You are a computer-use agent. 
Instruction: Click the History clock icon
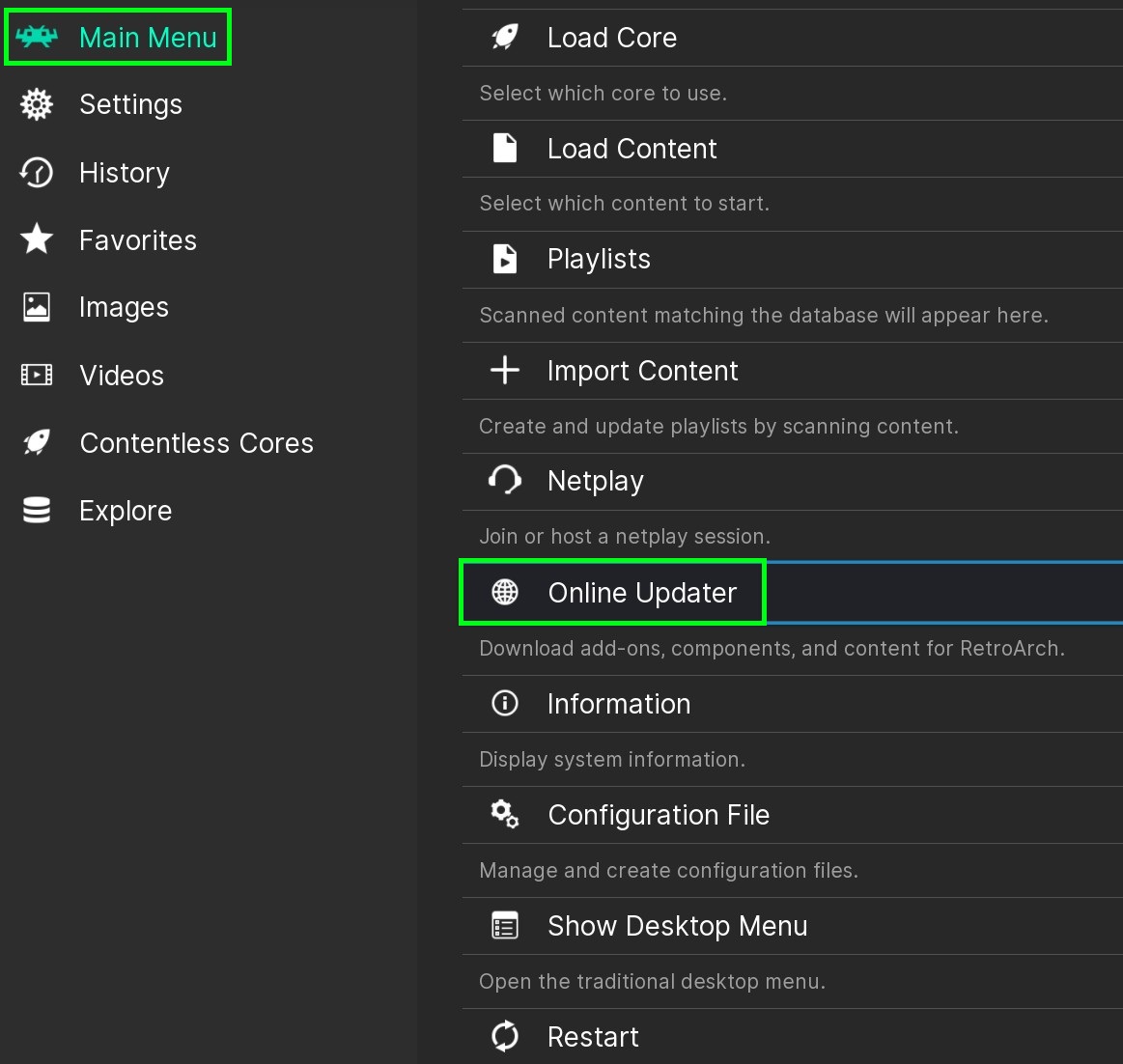[37, 173]
